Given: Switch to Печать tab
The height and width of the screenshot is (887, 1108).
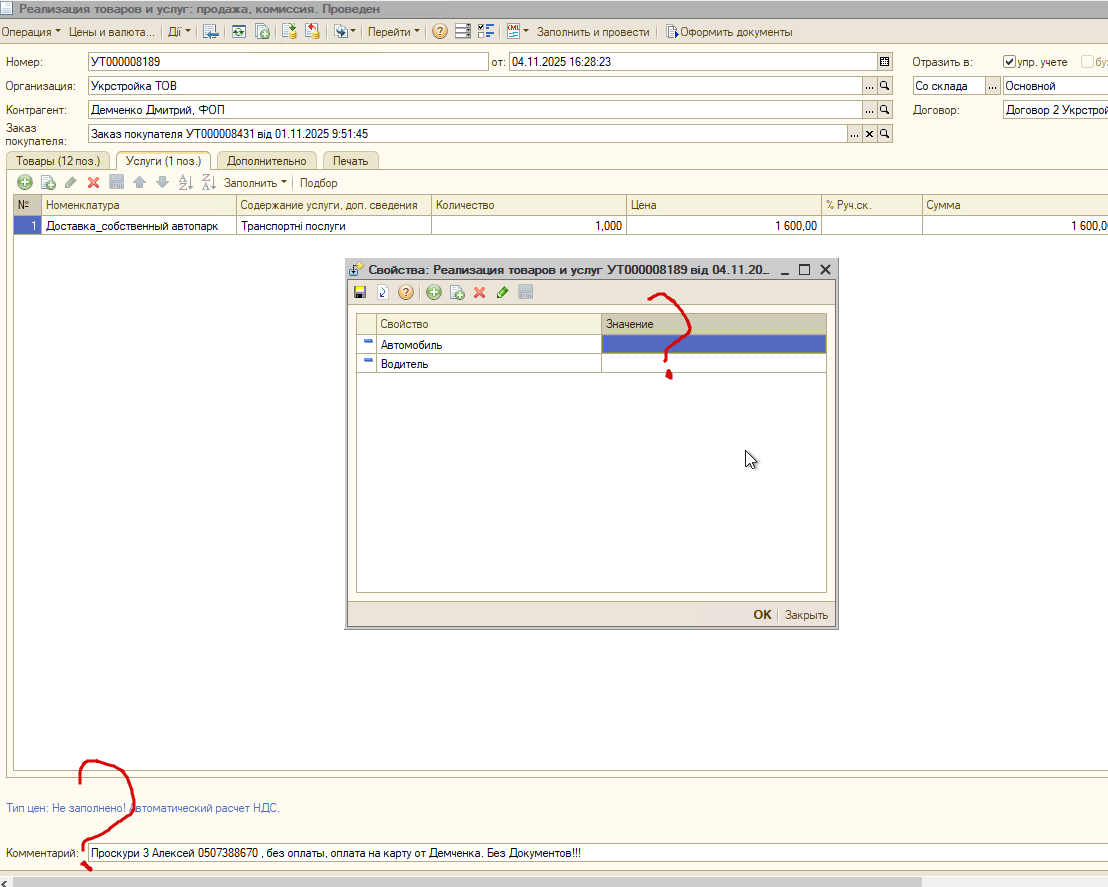Looking at the screenshot, I should pyautogui.click(x=350, y=161).
